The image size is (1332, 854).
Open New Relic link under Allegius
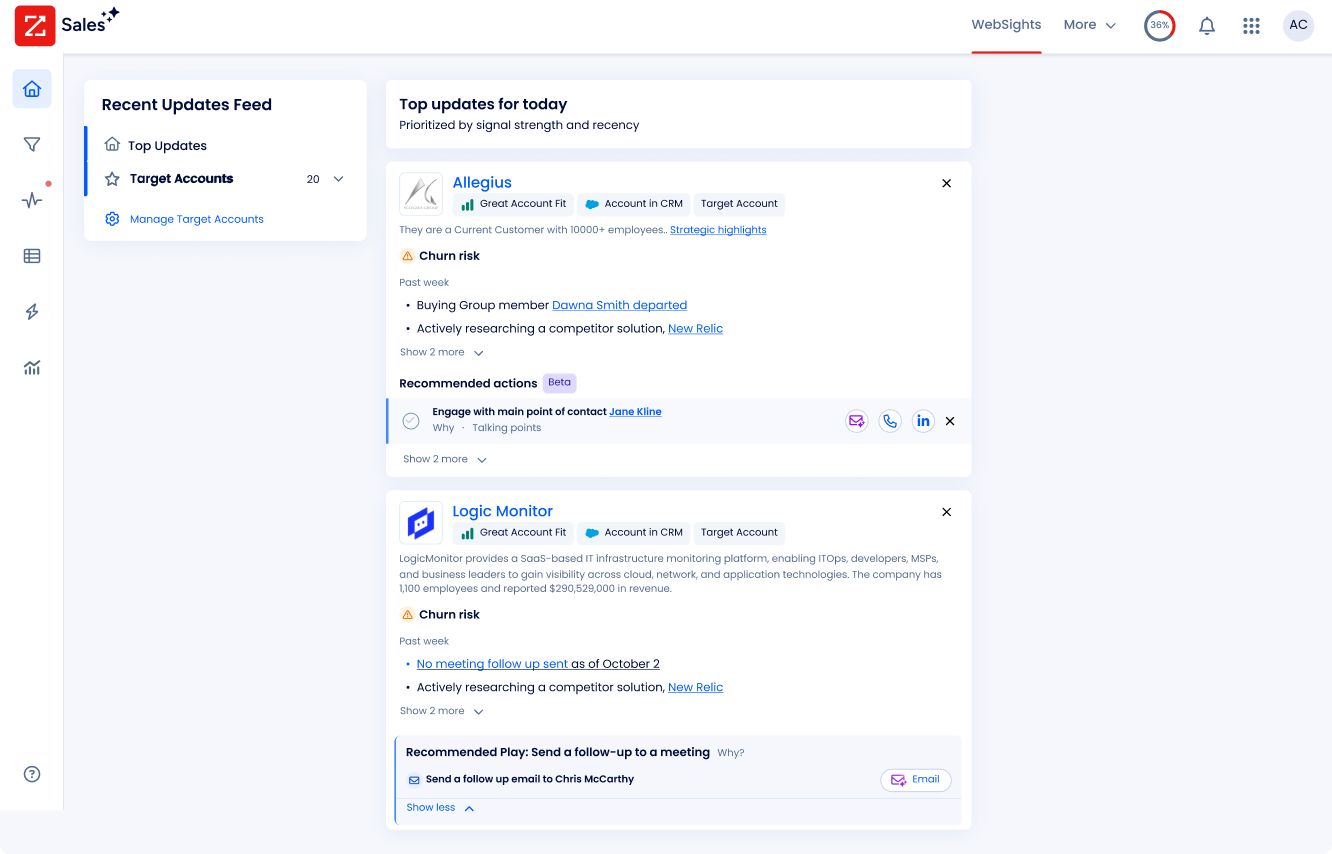695,329
